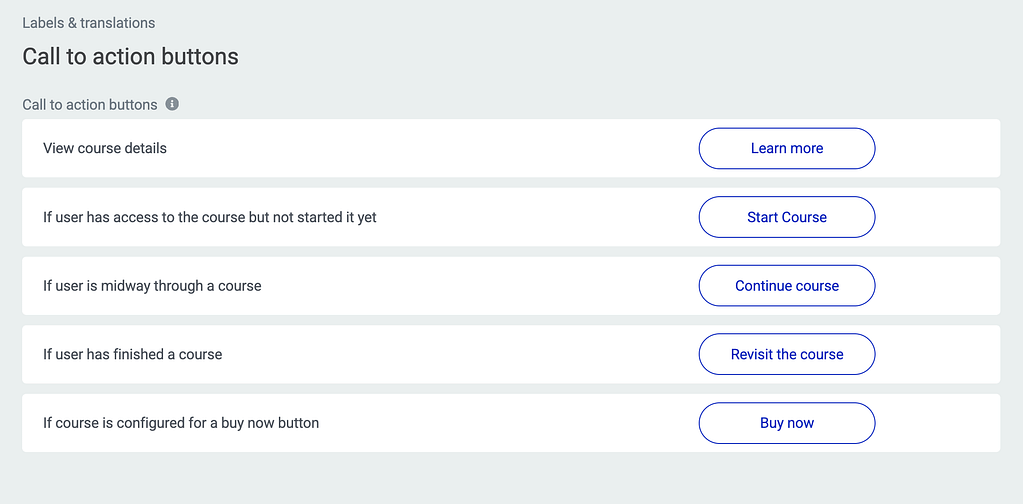Click the 'not started it yet' description text
Image resolution: width=1023 pixels, height=504 pixels.
210,217
